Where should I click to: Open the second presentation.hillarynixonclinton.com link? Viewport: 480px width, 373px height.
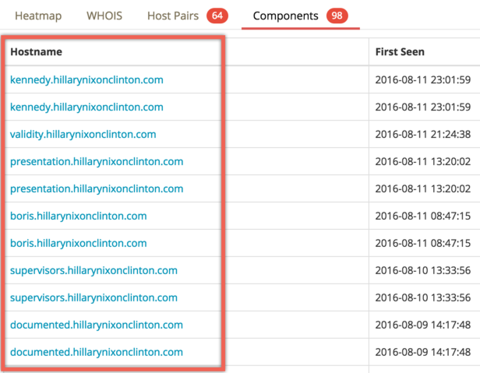coord(97,189)
